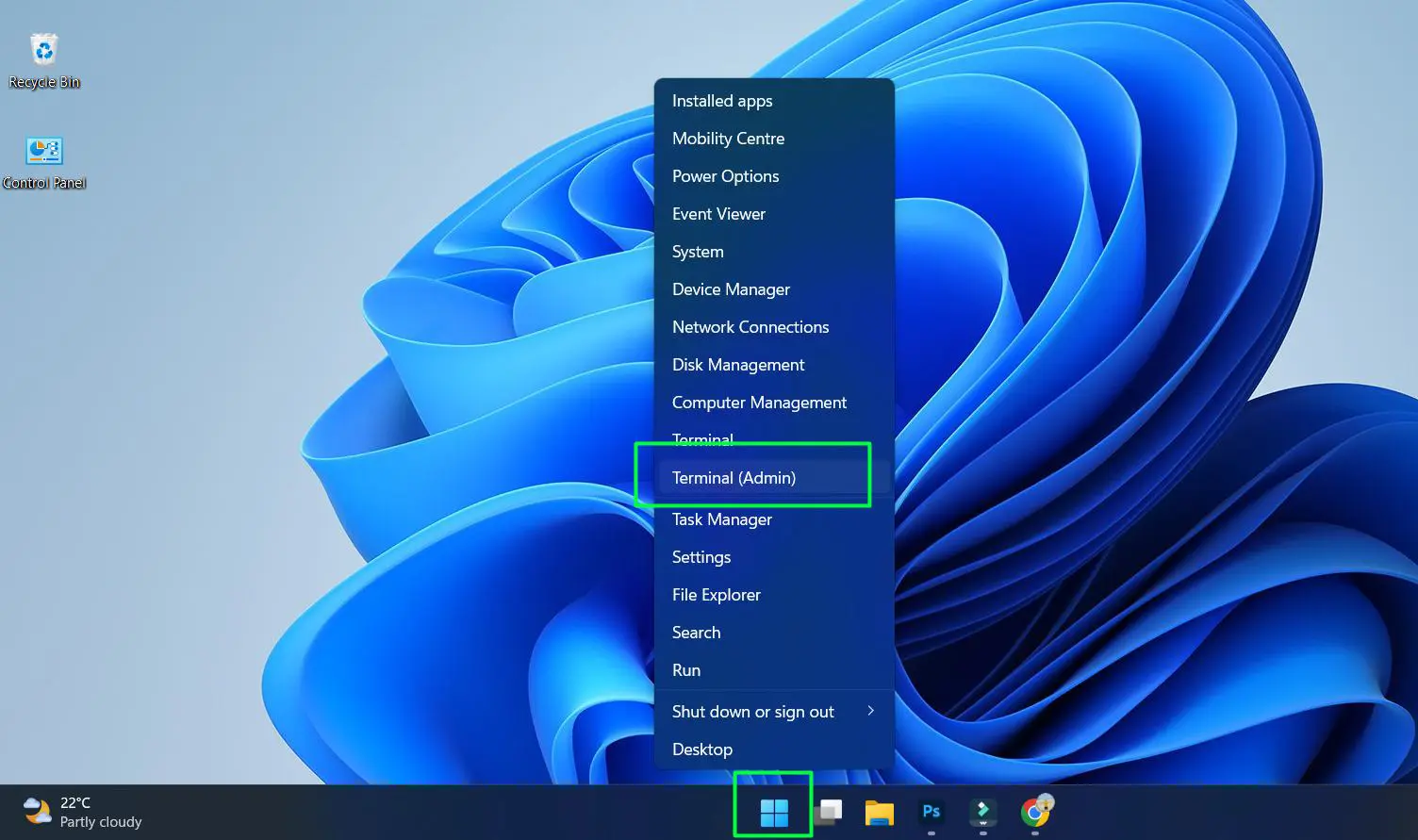Select Event Viewer in the menu
Screen dimensions: 1418x840
pyautogui.click(x=718, y=214)
